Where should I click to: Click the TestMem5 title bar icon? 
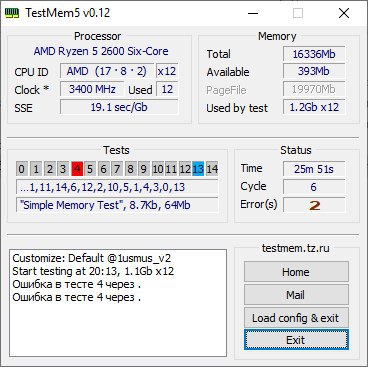click(12, 13)
